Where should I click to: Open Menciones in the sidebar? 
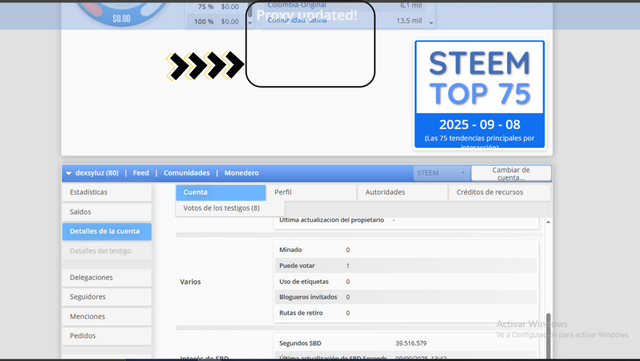click(107, 316)
